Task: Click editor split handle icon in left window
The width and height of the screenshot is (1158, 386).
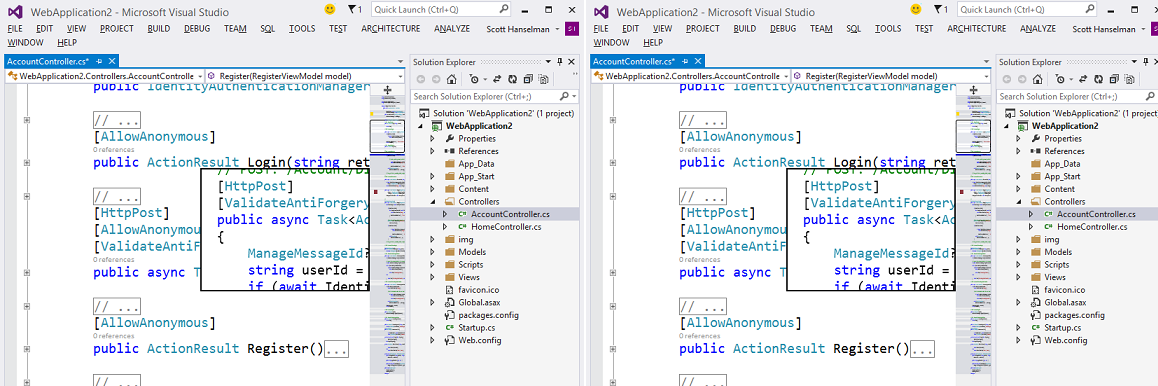Action: click(x=388, y=90)
